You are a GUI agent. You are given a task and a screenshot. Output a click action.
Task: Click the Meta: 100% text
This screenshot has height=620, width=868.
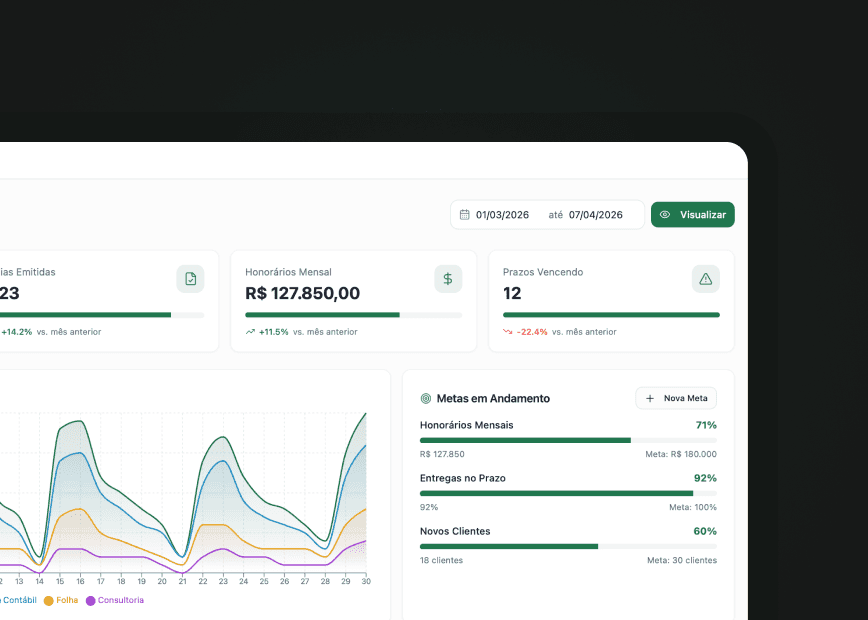(x=693, y=508)
